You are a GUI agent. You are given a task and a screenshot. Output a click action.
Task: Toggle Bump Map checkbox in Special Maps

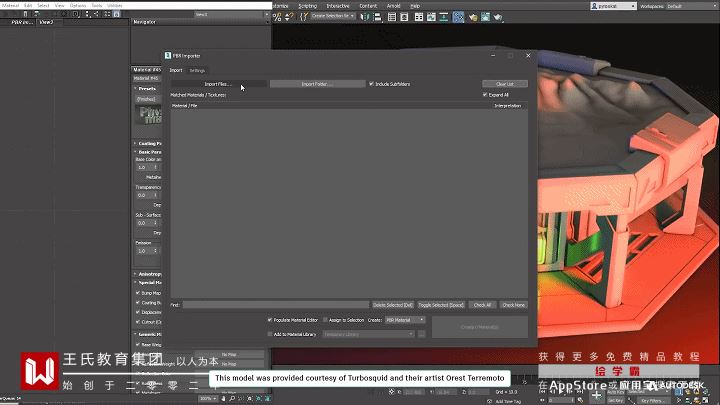(x=138, y=292)
